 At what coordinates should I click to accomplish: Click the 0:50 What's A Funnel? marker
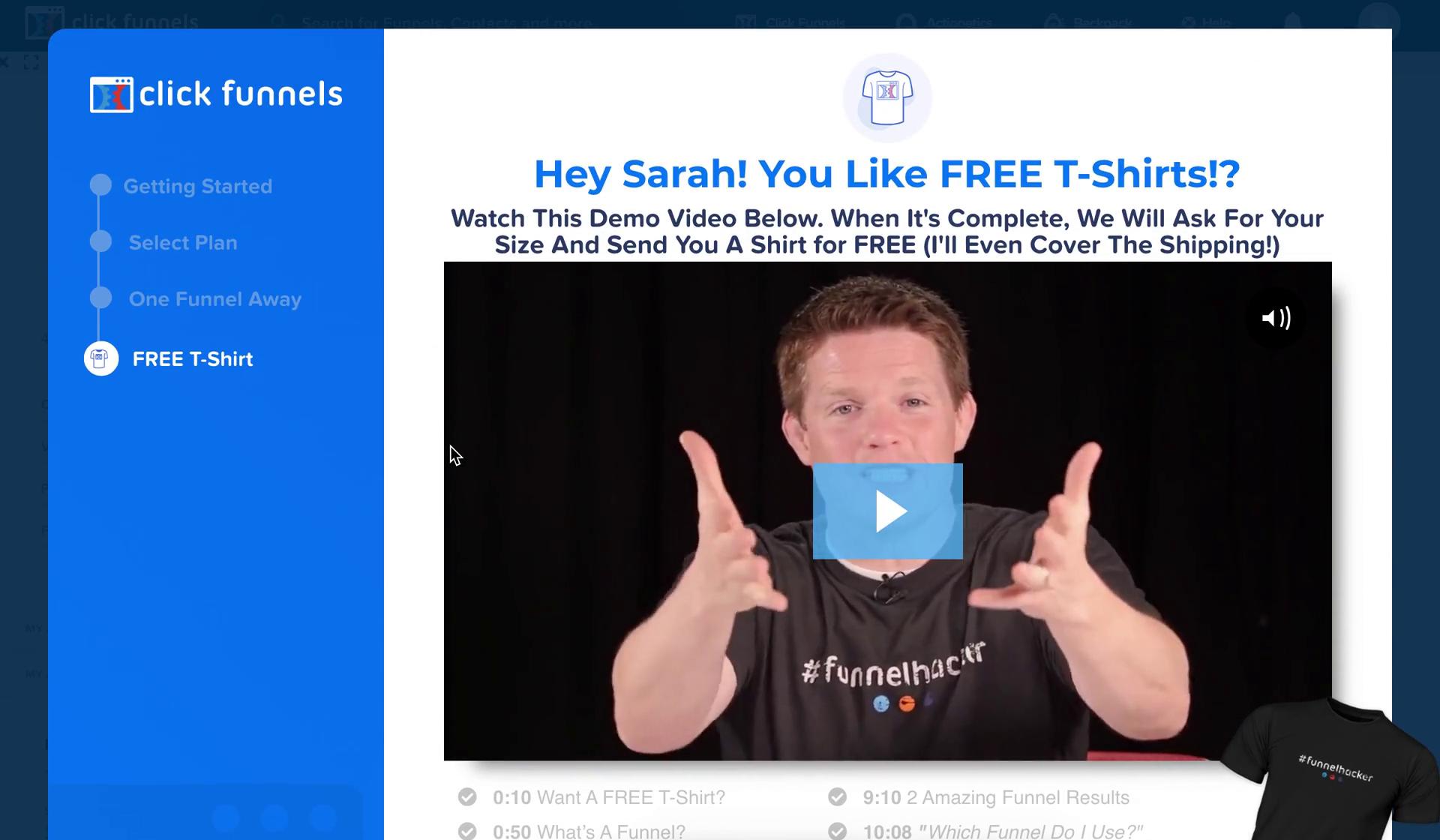(590, 830)
